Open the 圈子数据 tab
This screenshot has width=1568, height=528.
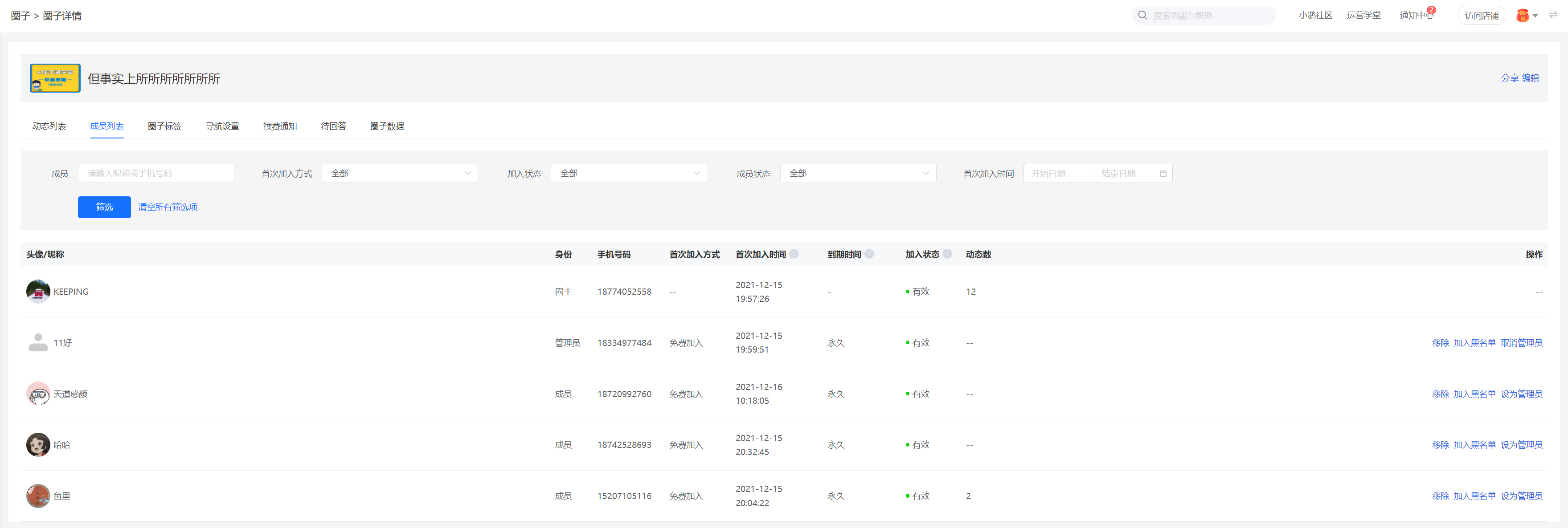386,126
